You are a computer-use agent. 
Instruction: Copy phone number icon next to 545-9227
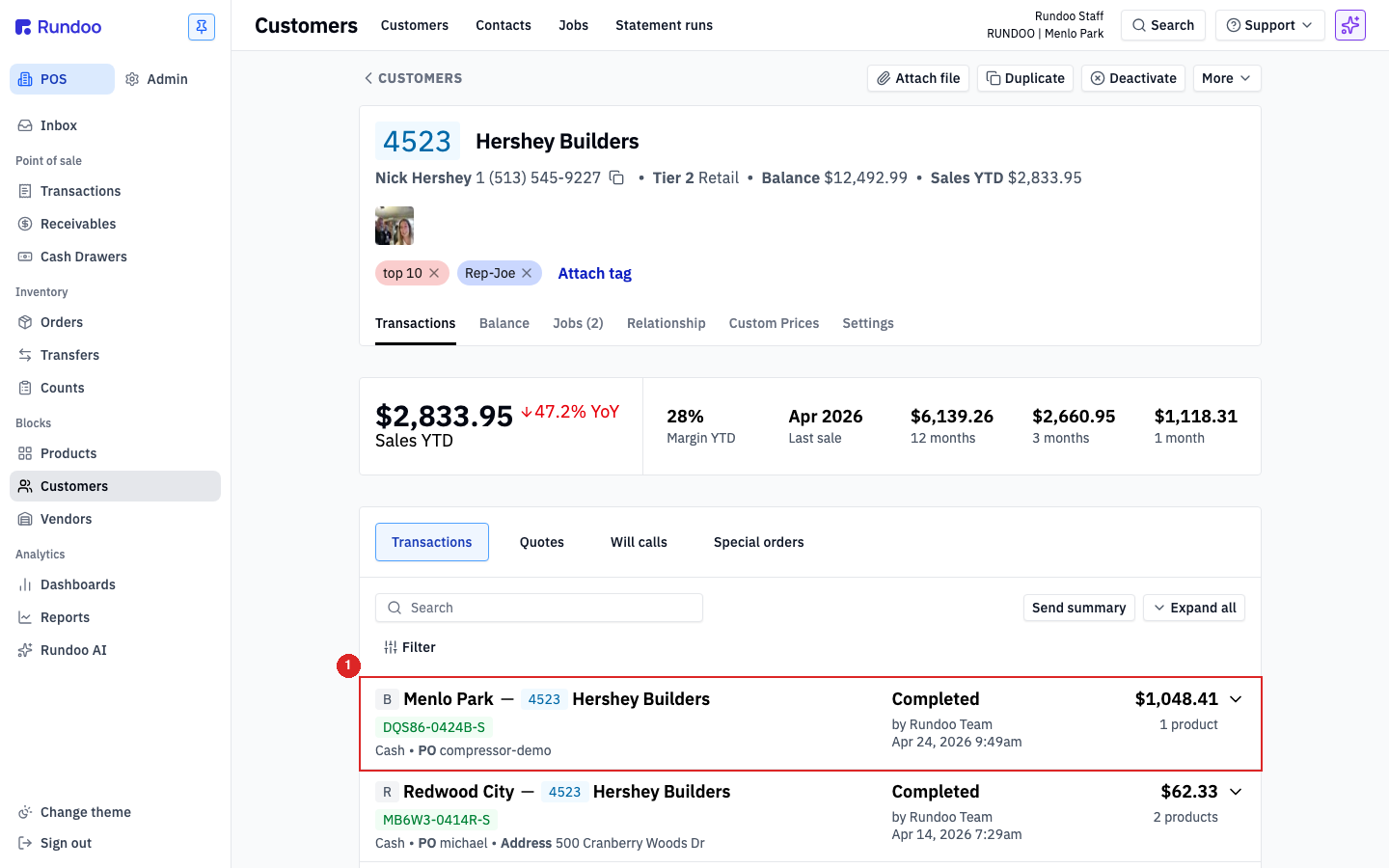coord(616,177)
